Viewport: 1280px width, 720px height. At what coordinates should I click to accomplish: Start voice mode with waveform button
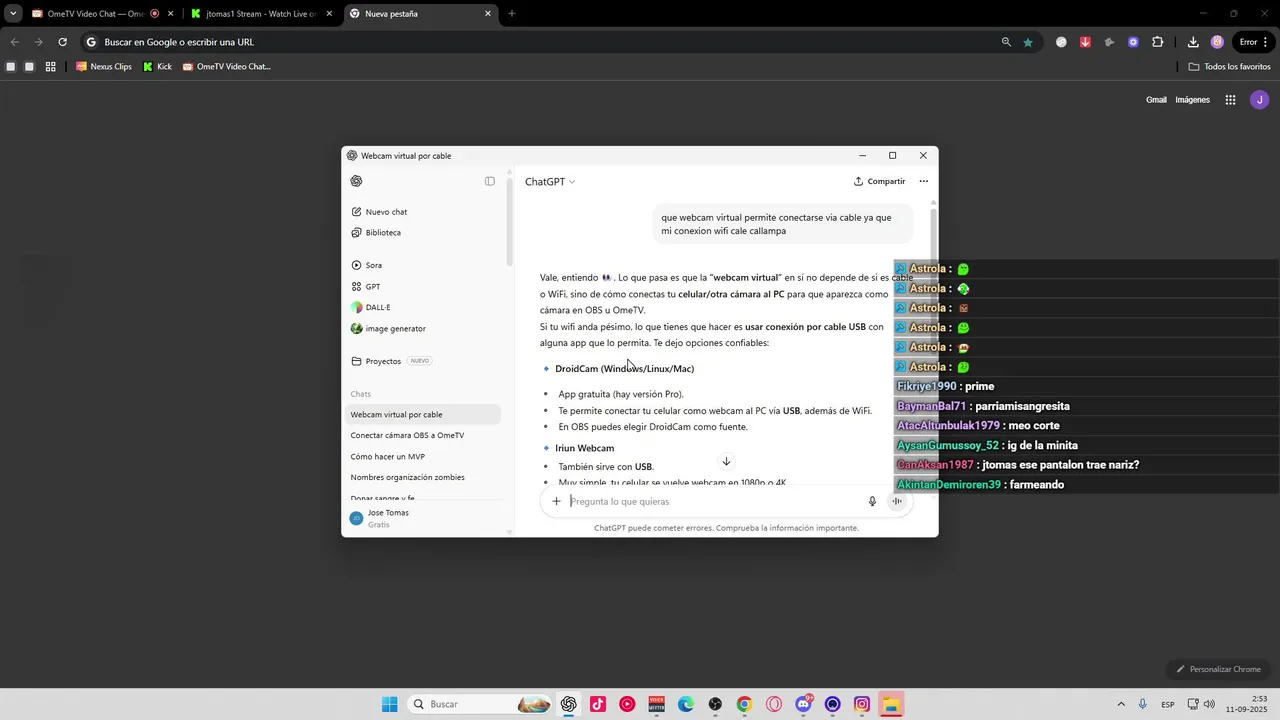897,502
